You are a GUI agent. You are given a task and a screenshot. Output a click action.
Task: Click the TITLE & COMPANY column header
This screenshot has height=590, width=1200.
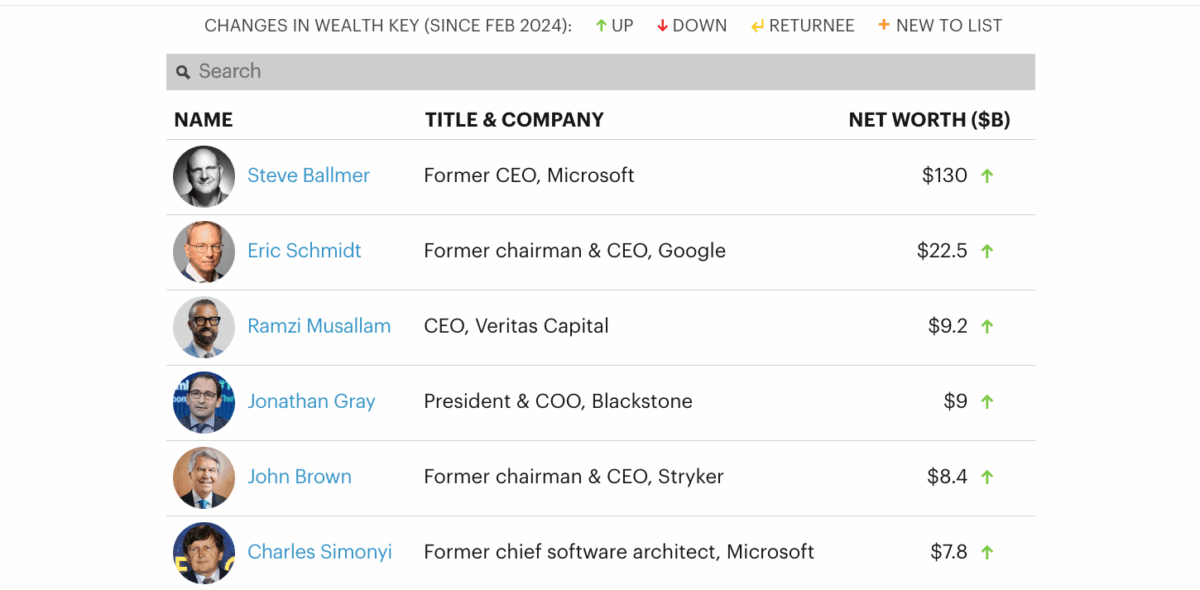pyautogui.click(x=514, y=120)
